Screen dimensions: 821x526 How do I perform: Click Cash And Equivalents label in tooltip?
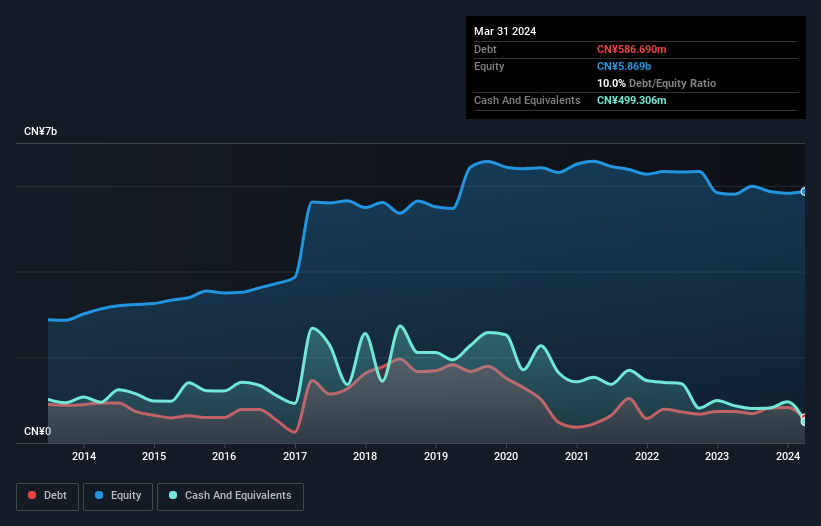click(x=527, y=100)
